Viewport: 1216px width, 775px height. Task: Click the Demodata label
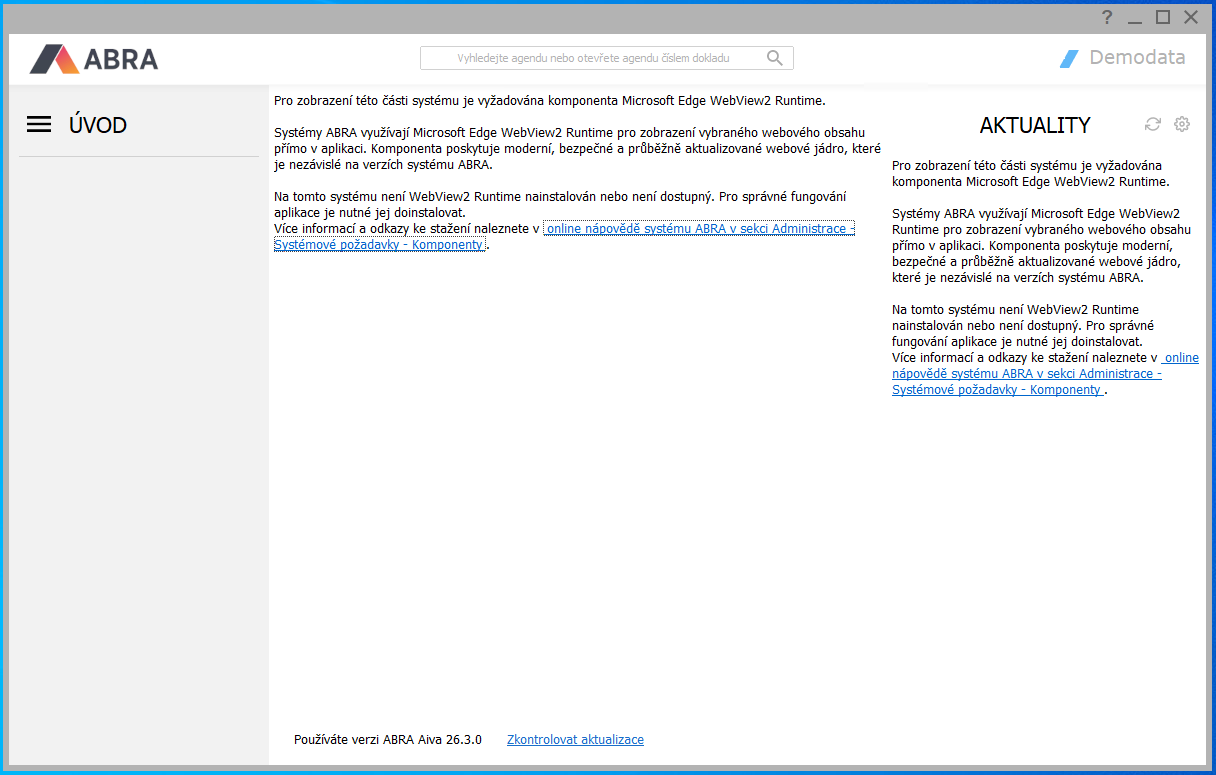coord(1137,57)
